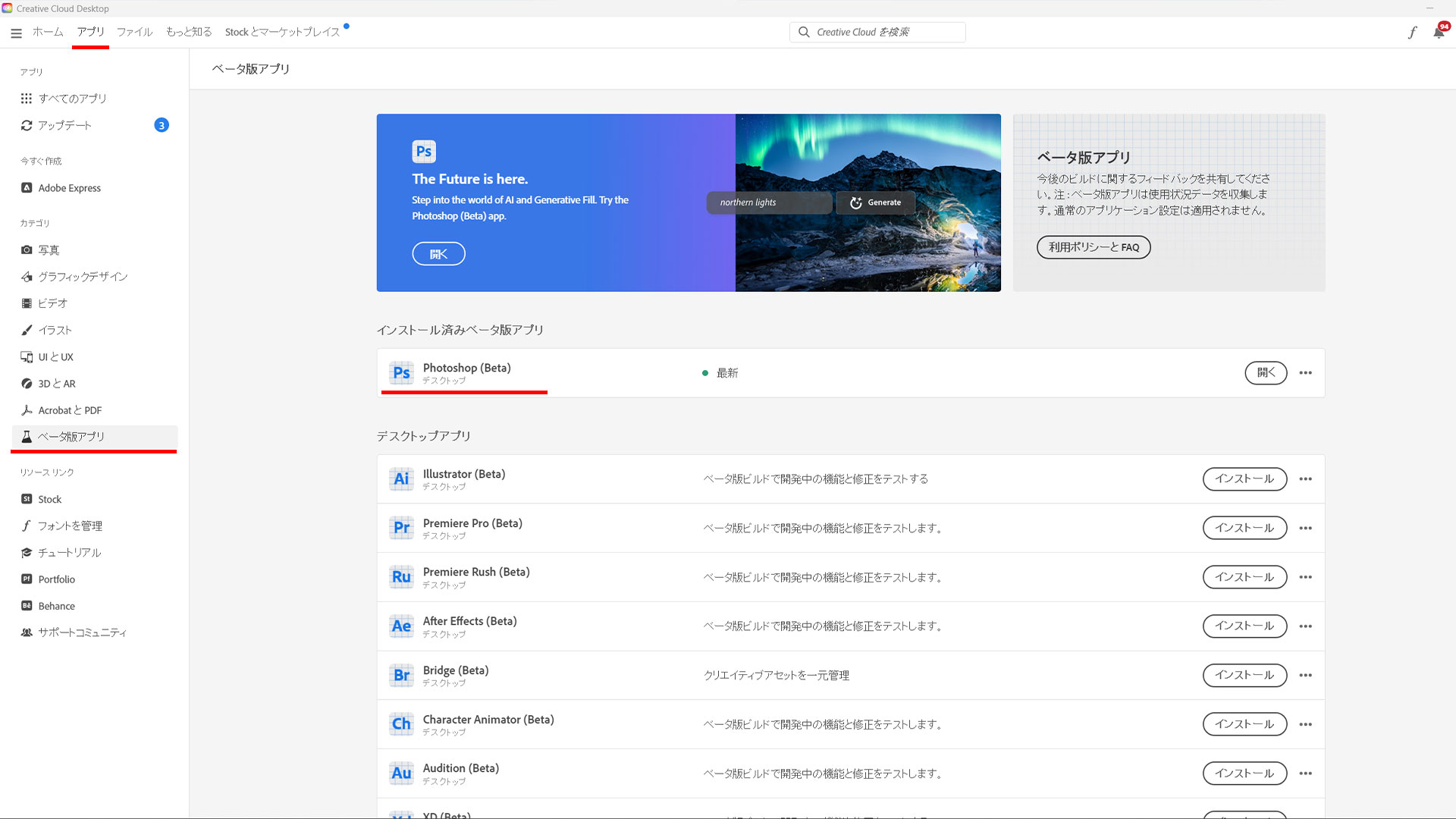The width and height of the screenshot is (1456, 819).
Task: Click the アップデート refresh icon showing 3 updates
Action: (x=27, y=125)
